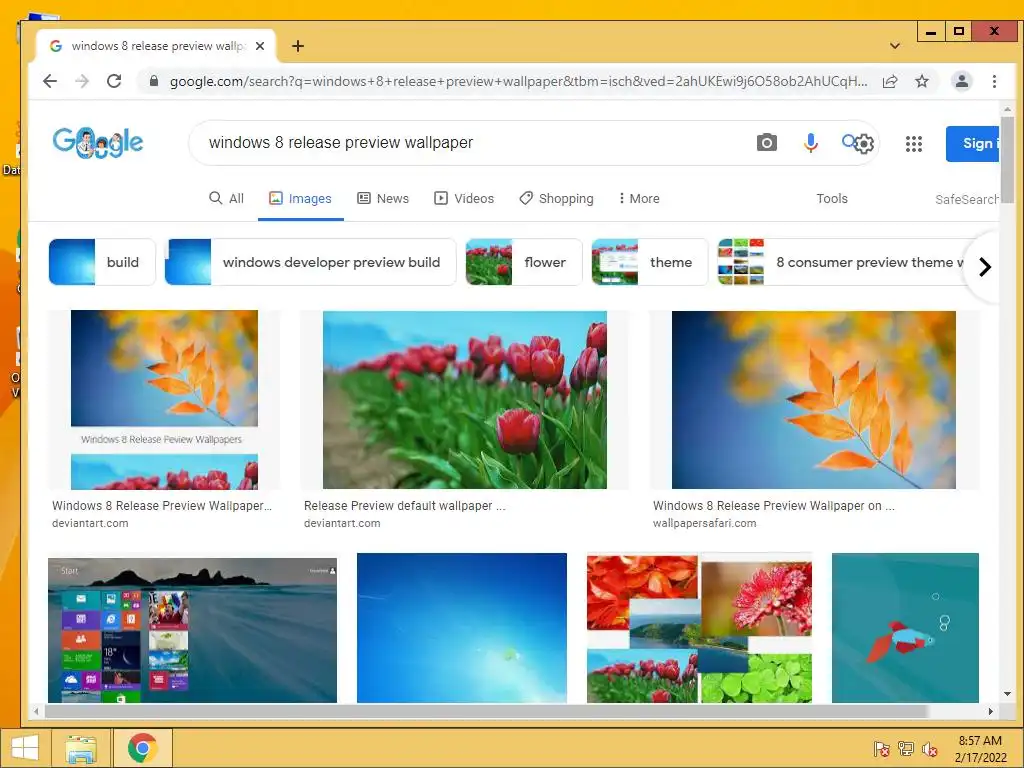This screenshot has height=768, width=1024.
Task: Open quick settings gear icon
Action: click(x=864, y=144)
